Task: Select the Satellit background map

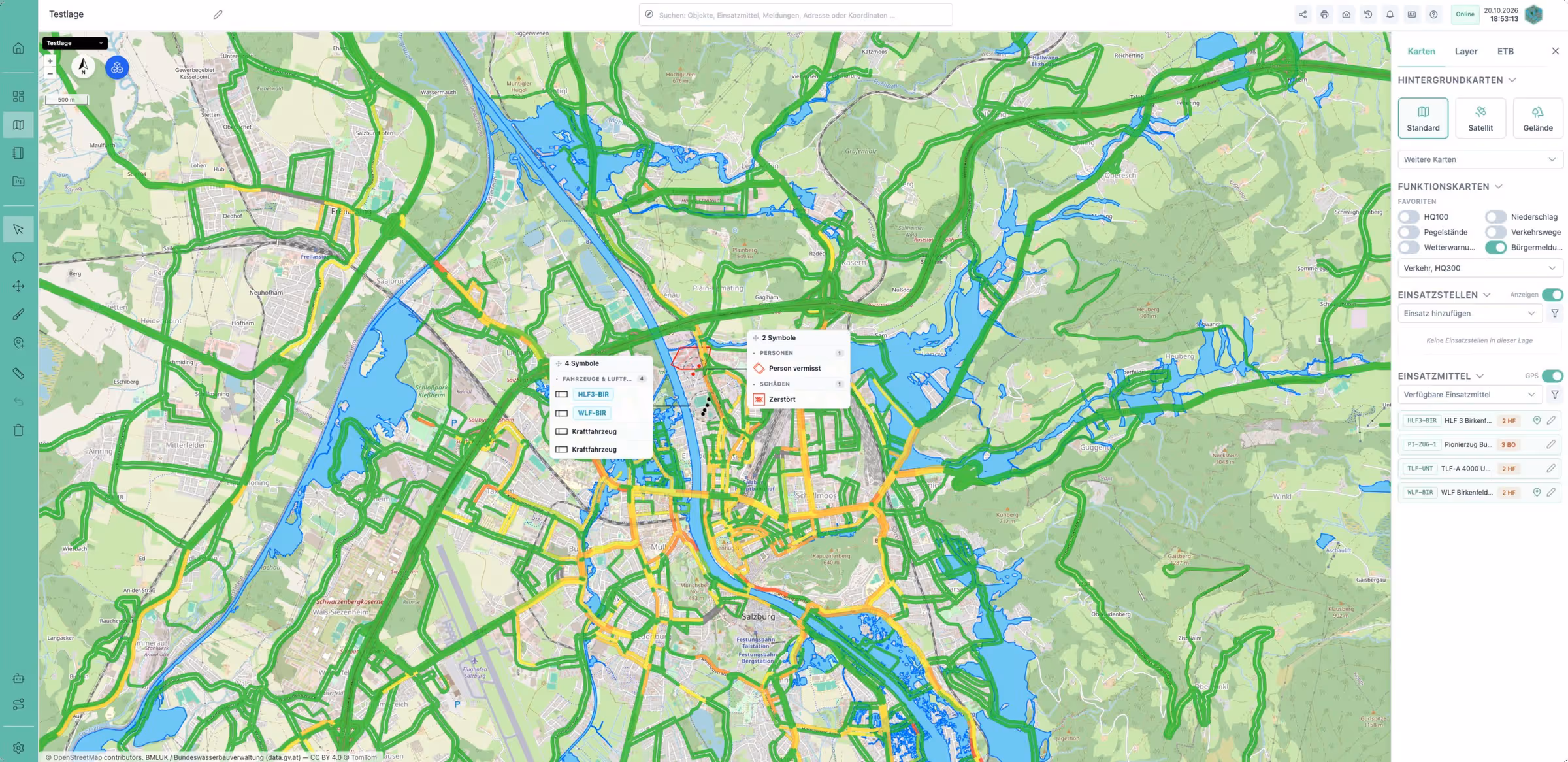Action: pyautogui.click(x=1480, y=118)
